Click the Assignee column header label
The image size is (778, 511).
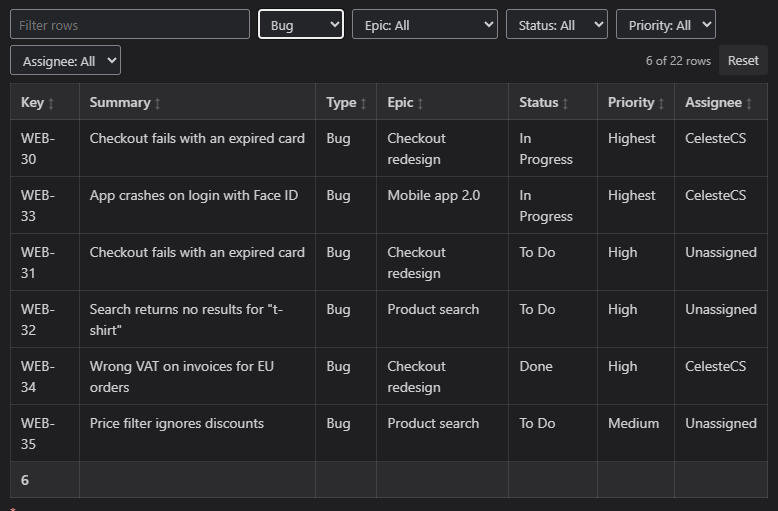[x=713, y=102]
